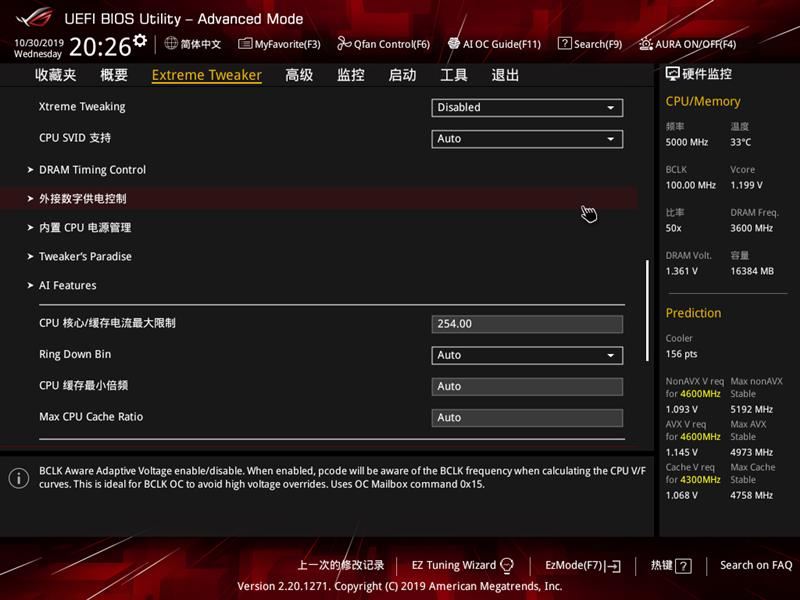Click the AI OC Guide chip icon

pos(454,43)
